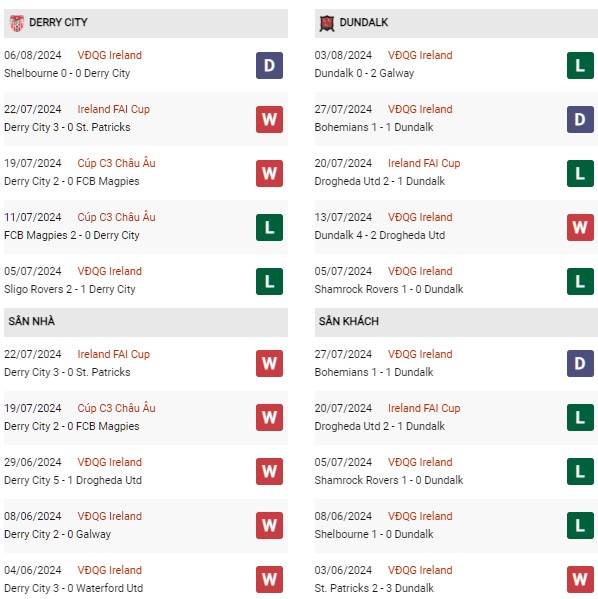Click the D badge for Shelbourne 0-0 Derry City
The image size is (598, 599).
(x=269, y=65)
